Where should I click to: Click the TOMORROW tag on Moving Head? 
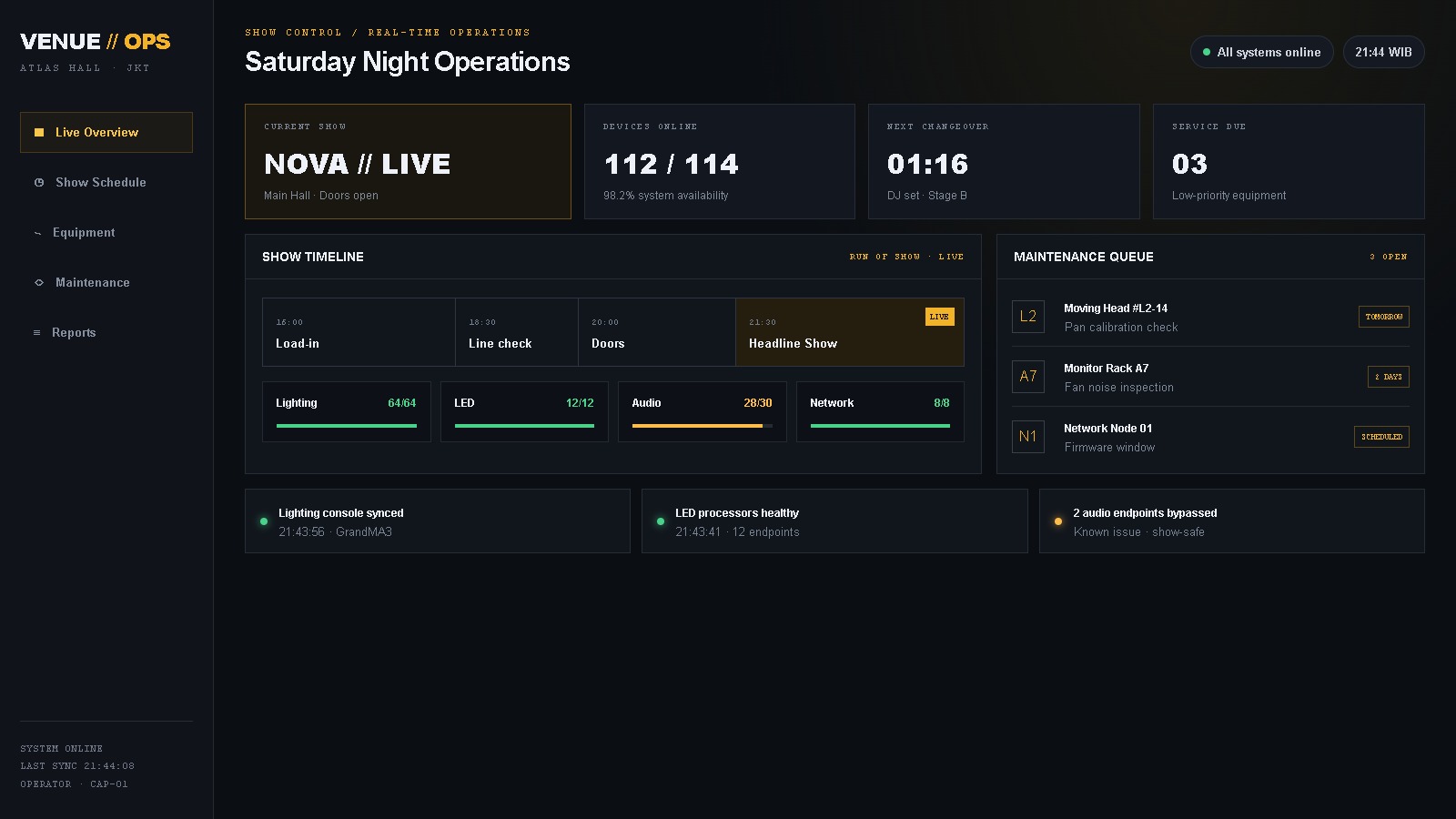coord(1384,317)
